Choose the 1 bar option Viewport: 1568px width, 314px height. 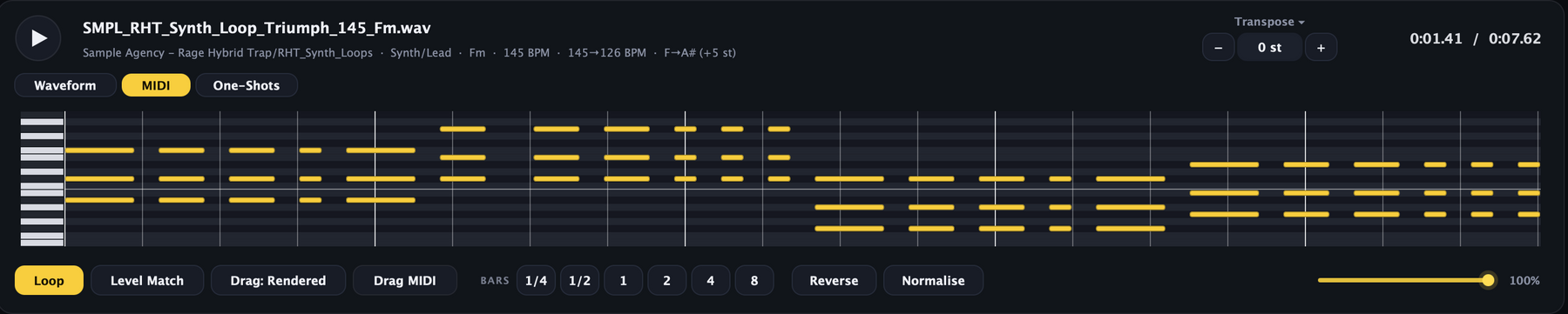coord(623,280)
